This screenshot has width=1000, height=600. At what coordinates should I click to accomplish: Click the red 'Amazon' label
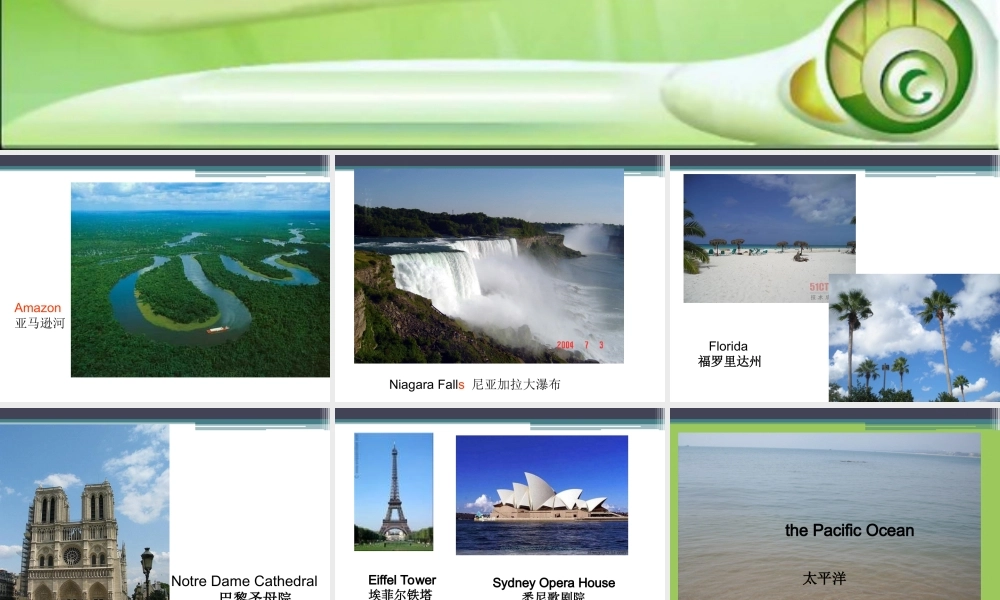click(38, 308)
